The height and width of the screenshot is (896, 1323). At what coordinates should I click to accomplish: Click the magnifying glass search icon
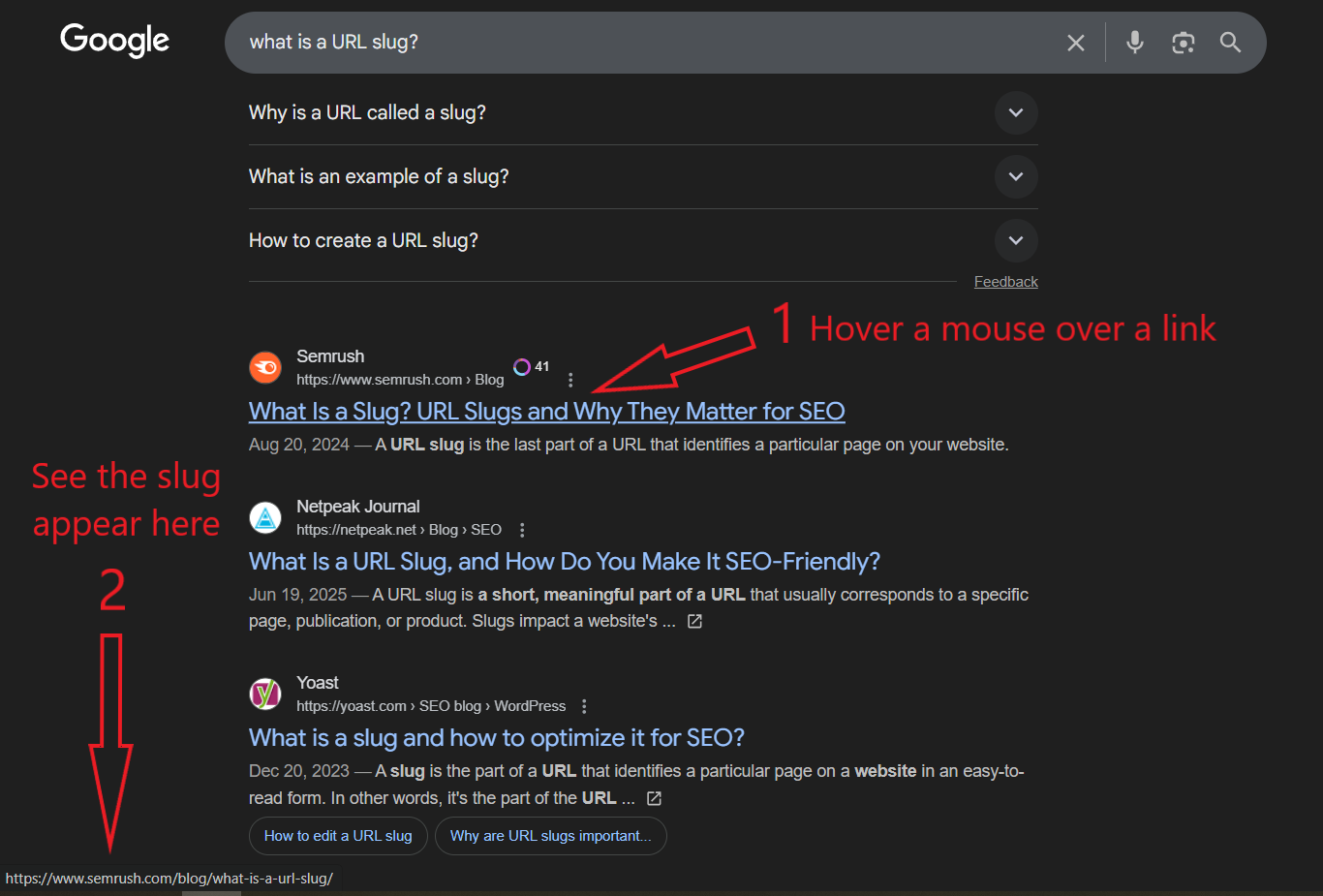coord(1229,42)
